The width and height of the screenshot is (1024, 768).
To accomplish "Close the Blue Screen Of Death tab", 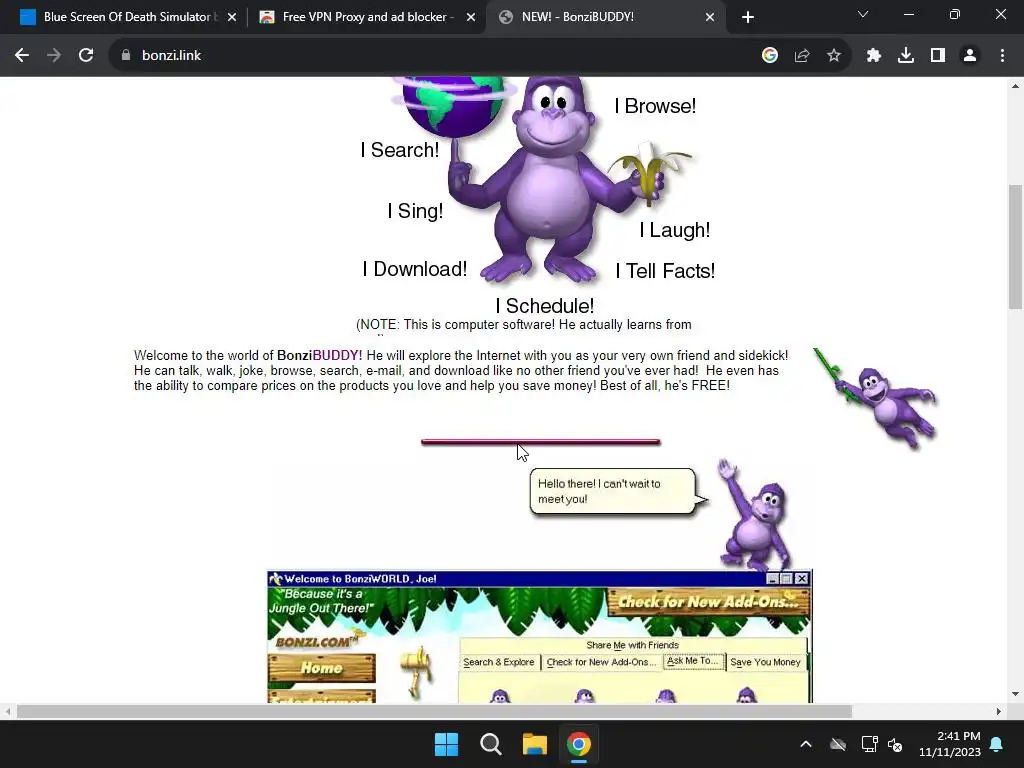I will pos(232,17).
